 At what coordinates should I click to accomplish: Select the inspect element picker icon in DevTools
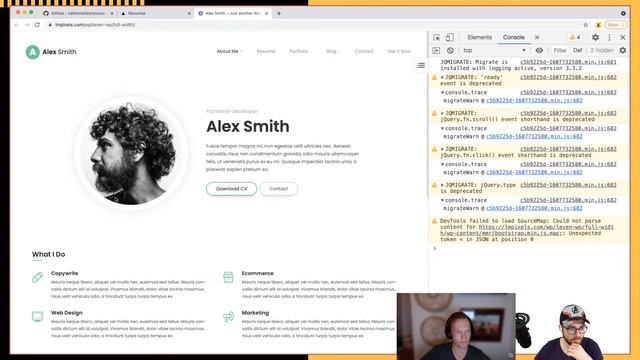436,37
